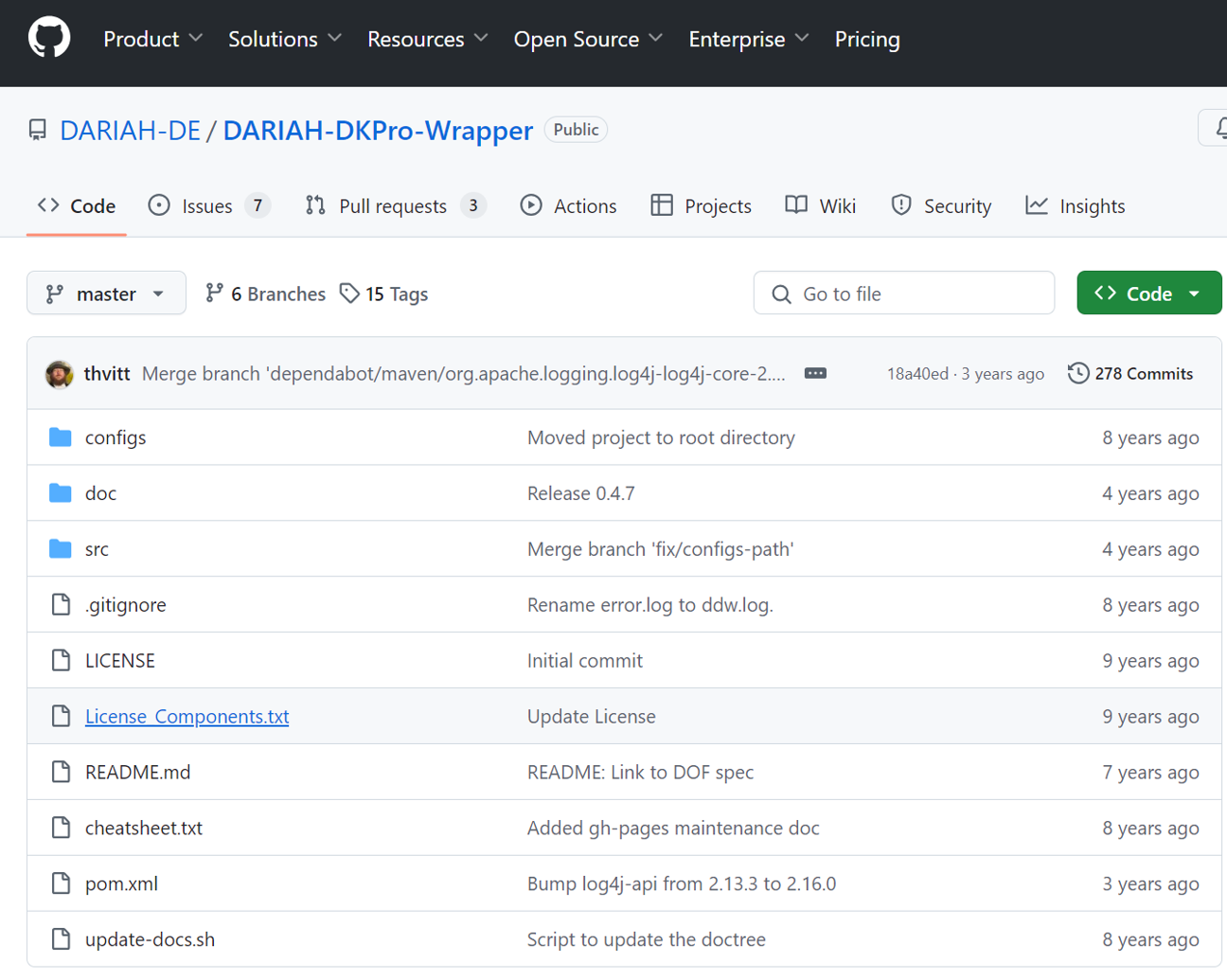Click the DARIAH-DE organization link
This screenshot has width=1227, height=980.
[130, 131]
